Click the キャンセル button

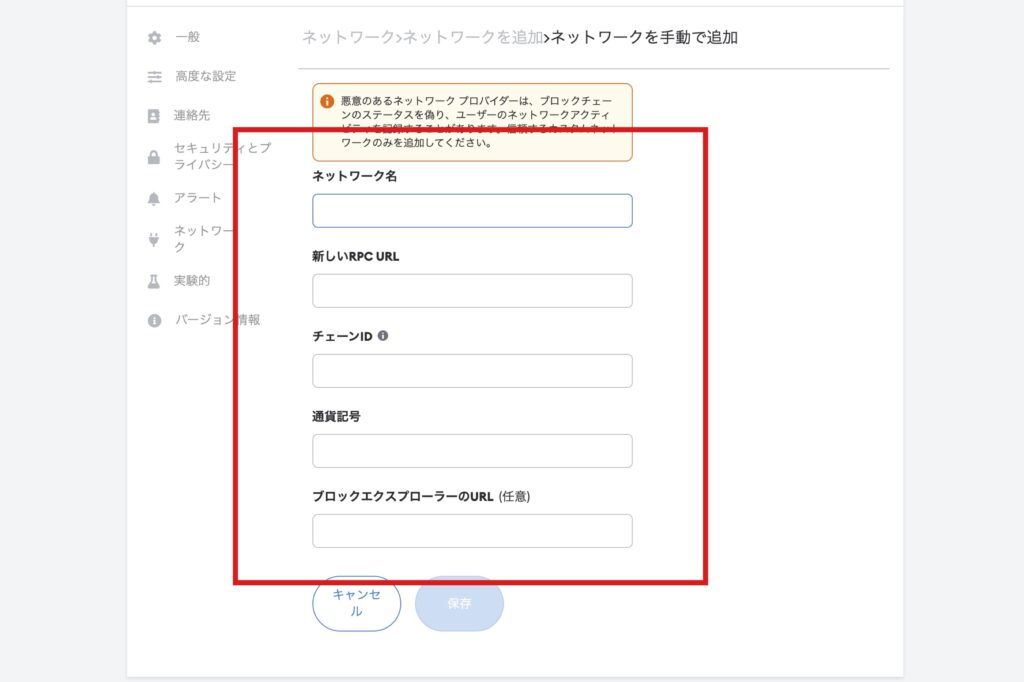click(357, 604)
